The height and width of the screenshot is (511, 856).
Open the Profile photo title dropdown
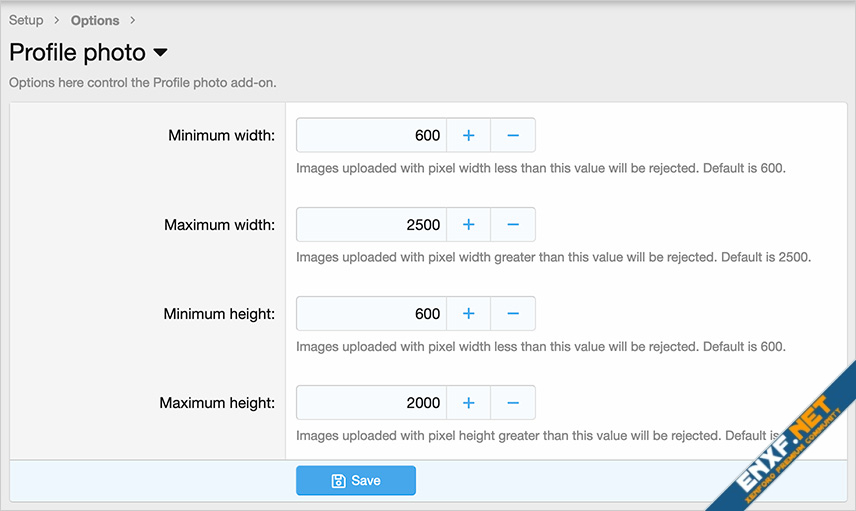pos(160,53)
